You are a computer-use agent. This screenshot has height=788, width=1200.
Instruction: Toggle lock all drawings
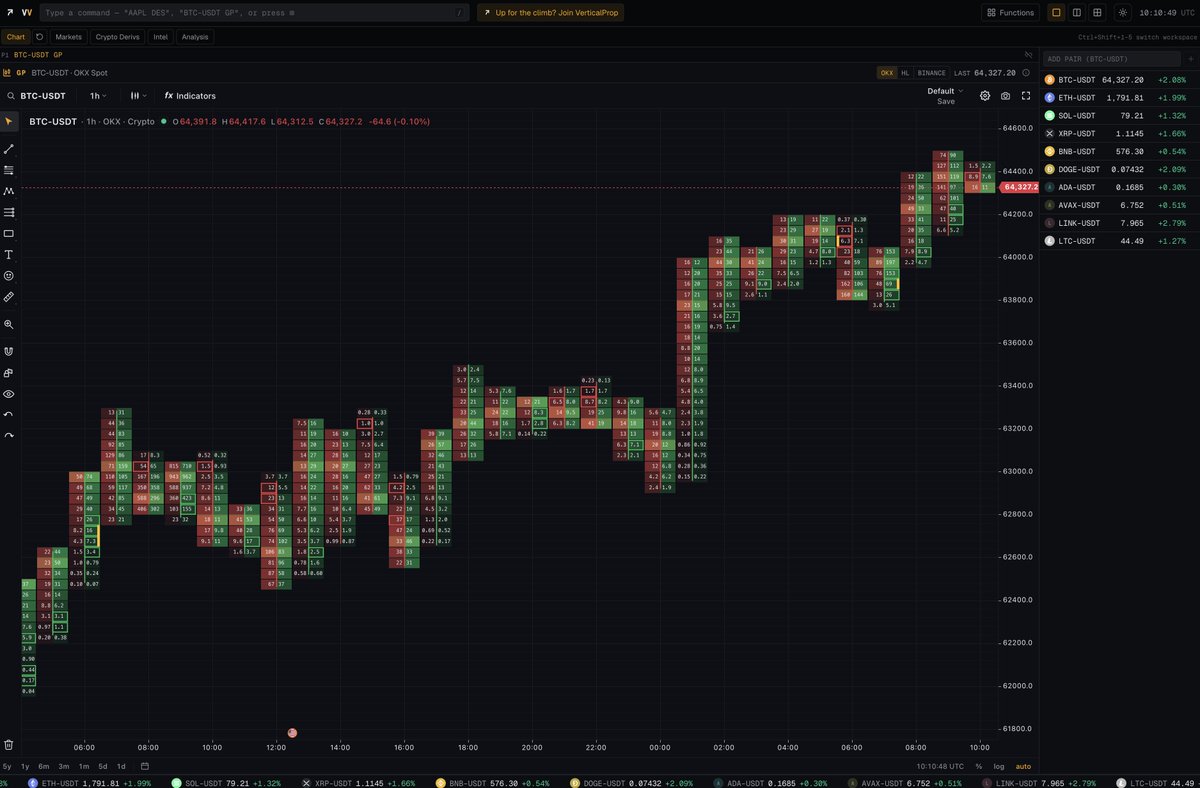(9, 372)
